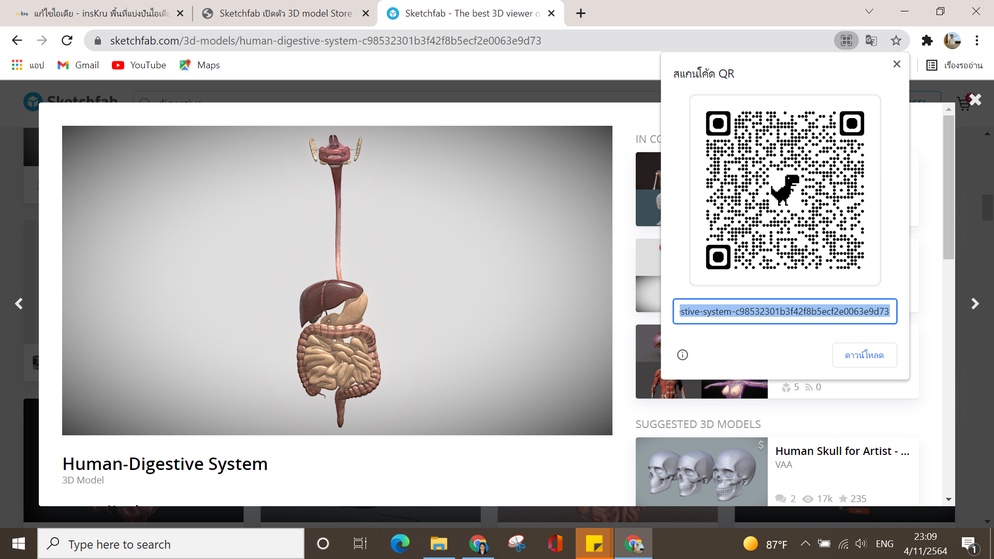
Task: Download the QR code image
Action: tap(864, 355)
